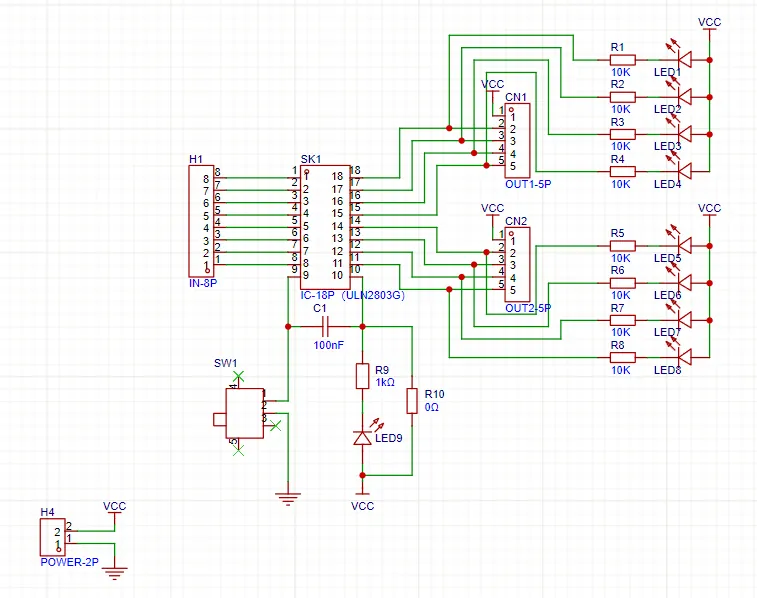Click the '1kΩ' value of R9
This screenshot has height=598, width=757.
pyautogui.click(x=385, y=382)
